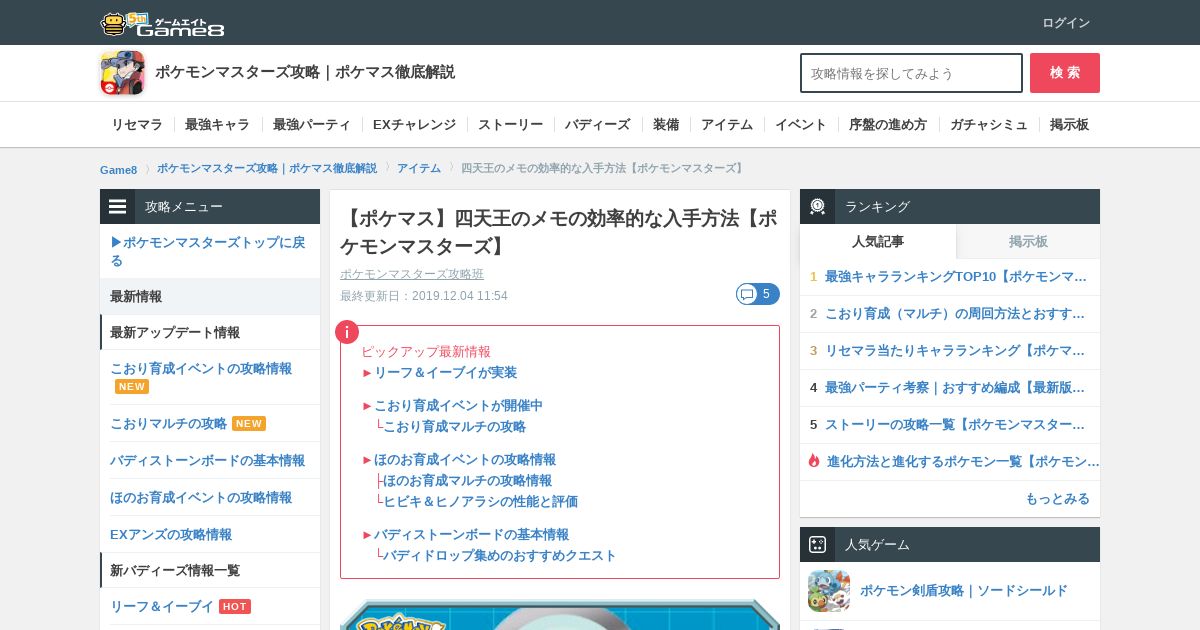Open バディーズ in the navigation bar
The height and width of the screenshot is (630, 1200).
point(597,125)
